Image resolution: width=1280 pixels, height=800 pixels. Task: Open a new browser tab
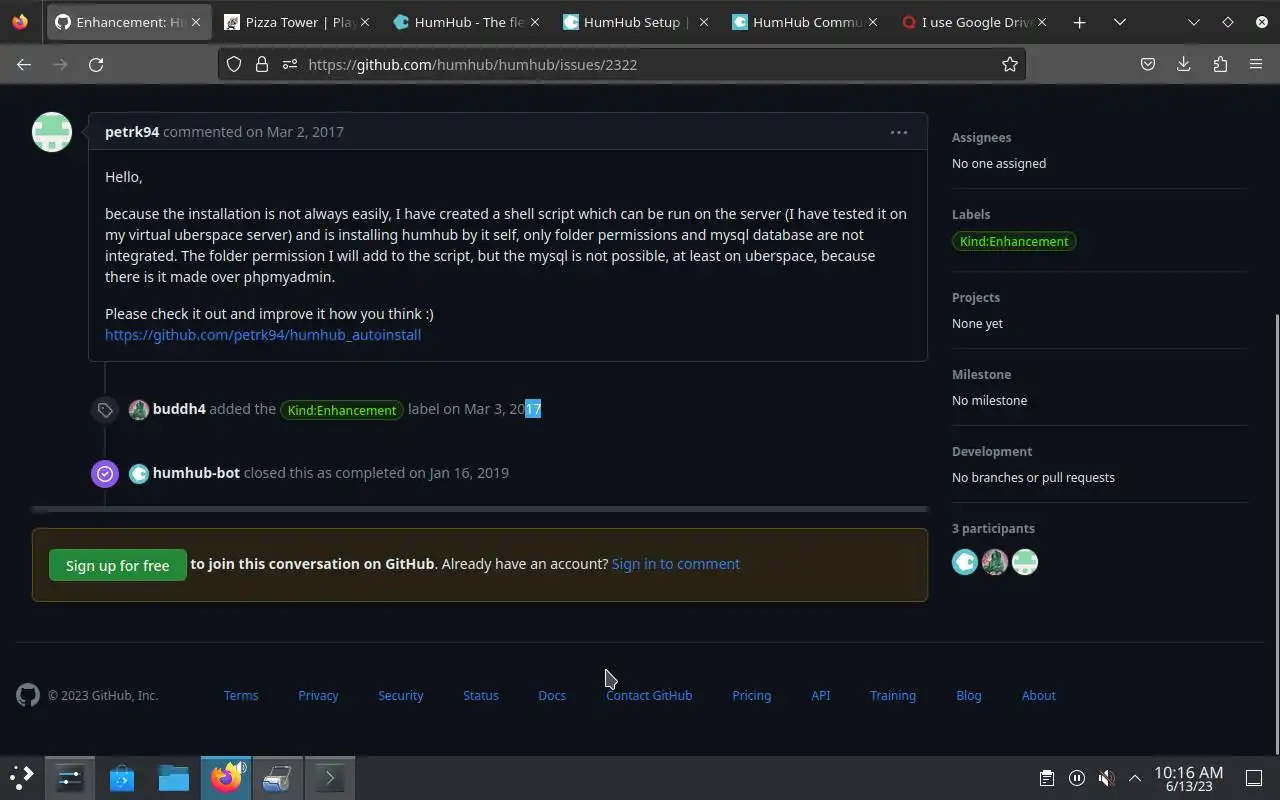coord(1079,22)
